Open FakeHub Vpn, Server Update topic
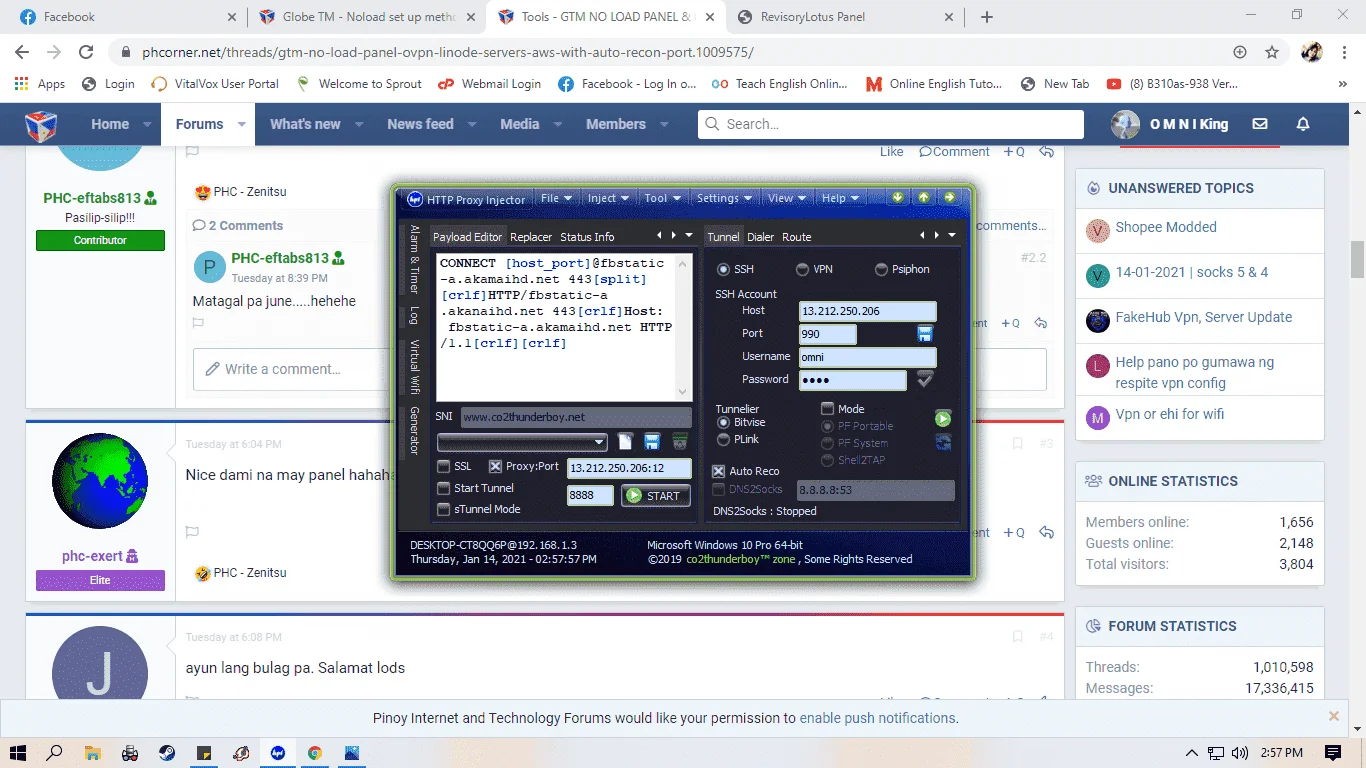Screen dimensions: 1366x768 tap(1204, 317)
